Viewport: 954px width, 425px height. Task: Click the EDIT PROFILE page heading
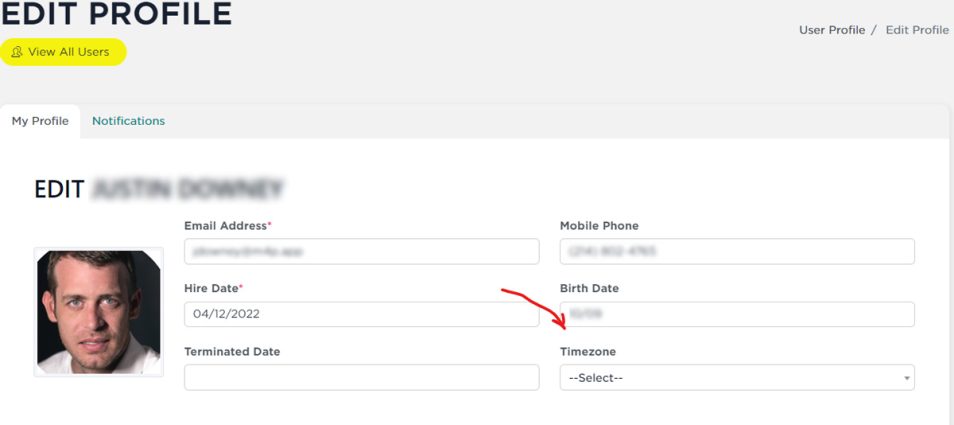click(x=116, y=14)
